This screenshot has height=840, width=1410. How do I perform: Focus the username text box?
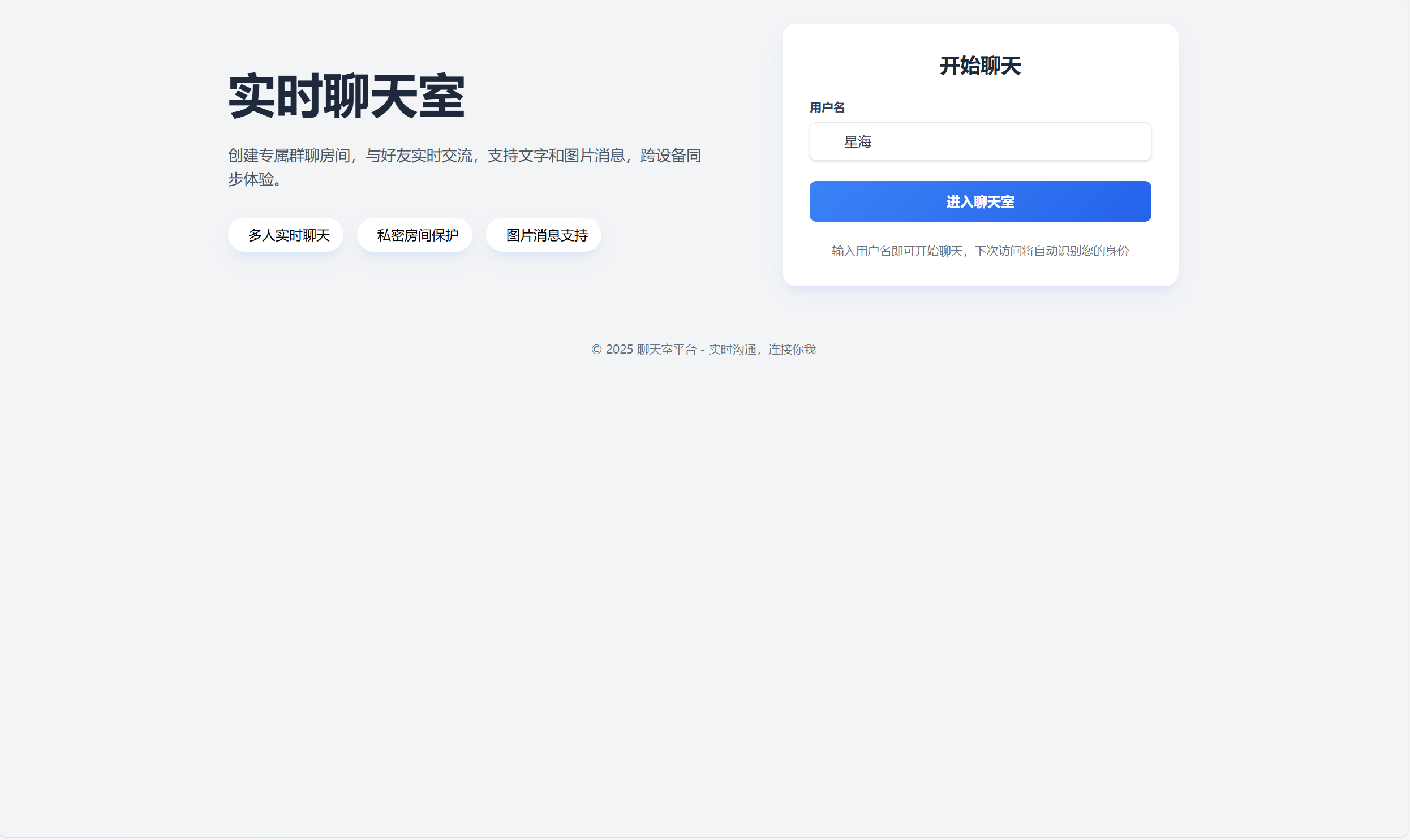pyautogui.click(x=980, y=141)
